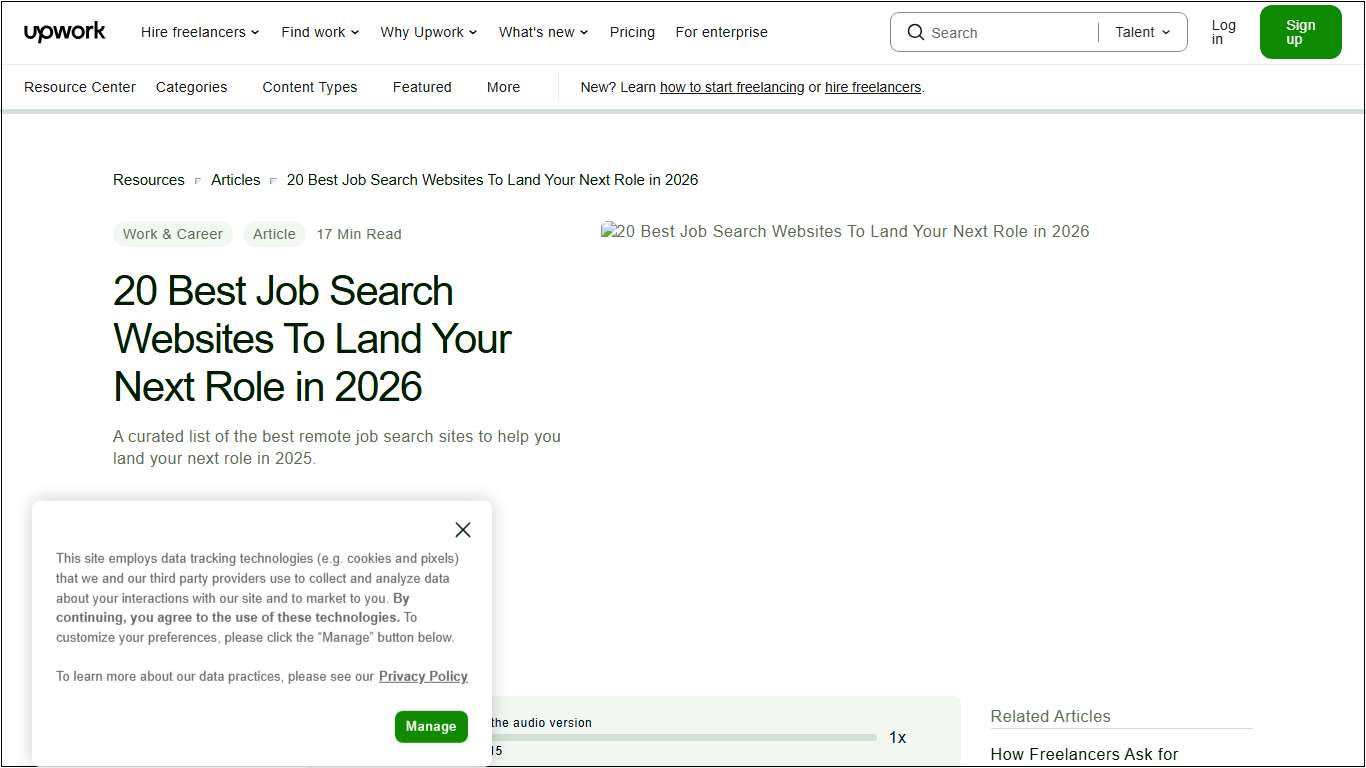
Task: Click the Upwork logo
Action: [64, 31]
